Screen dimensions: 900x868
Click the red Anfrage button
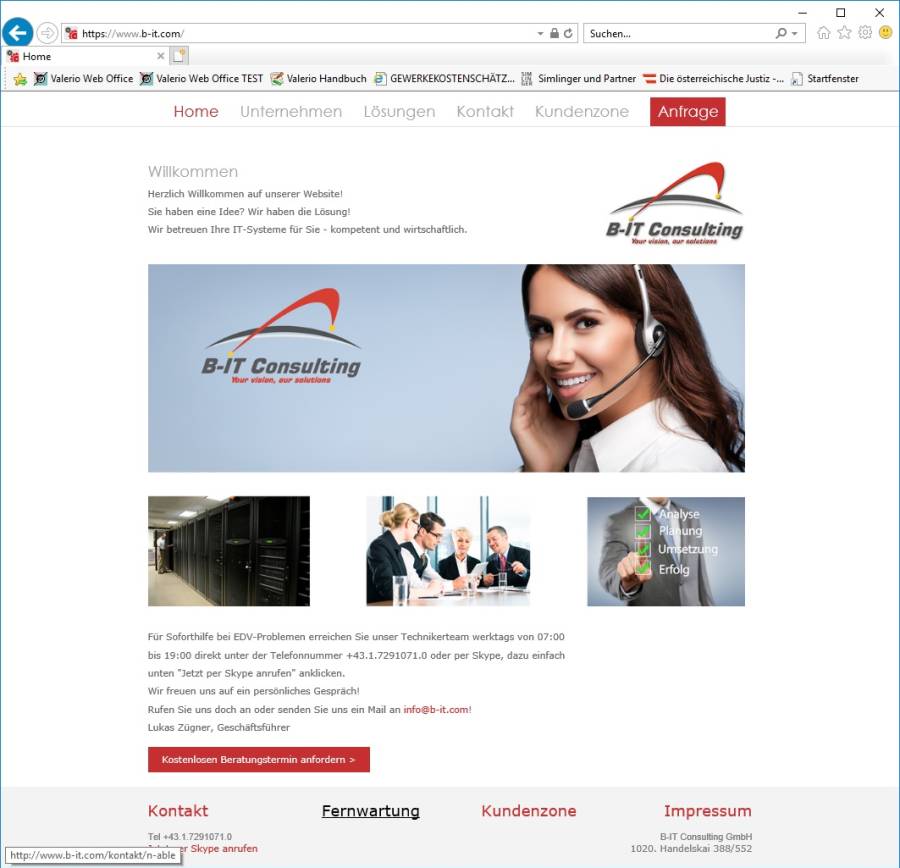click(687, 112)
